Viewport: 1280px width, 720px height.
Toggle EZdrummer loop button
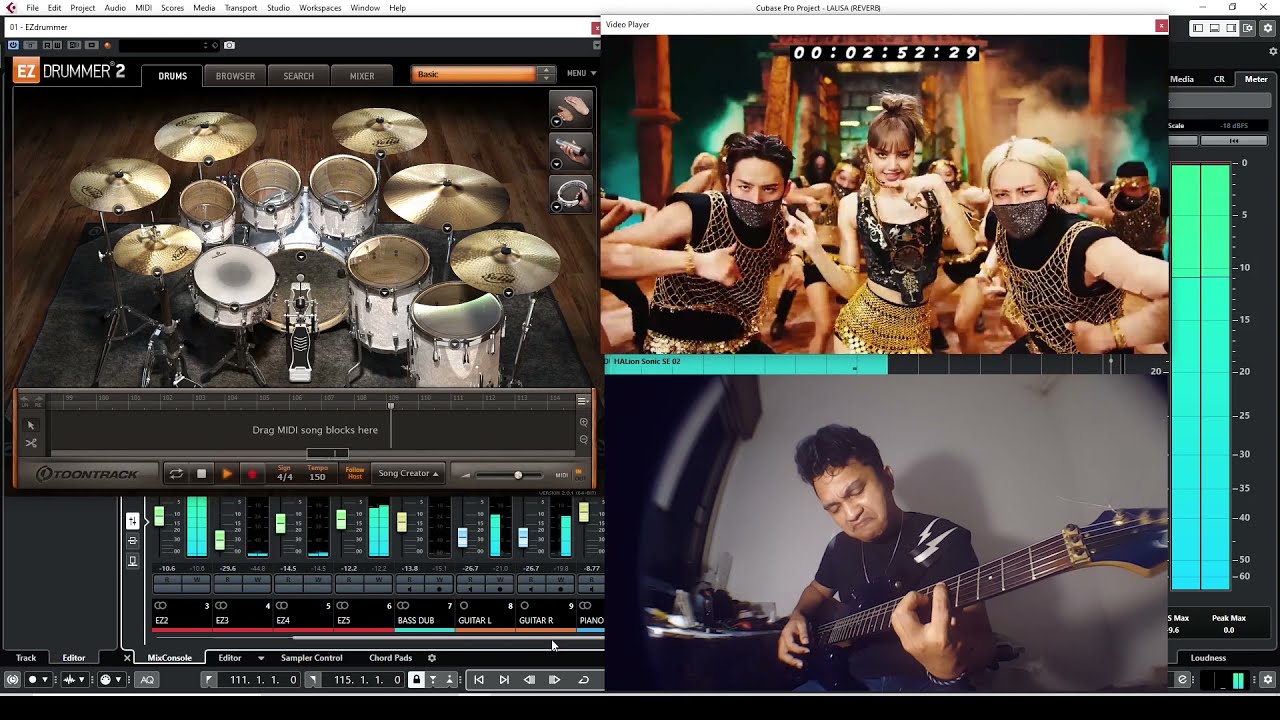pos(176,474)
